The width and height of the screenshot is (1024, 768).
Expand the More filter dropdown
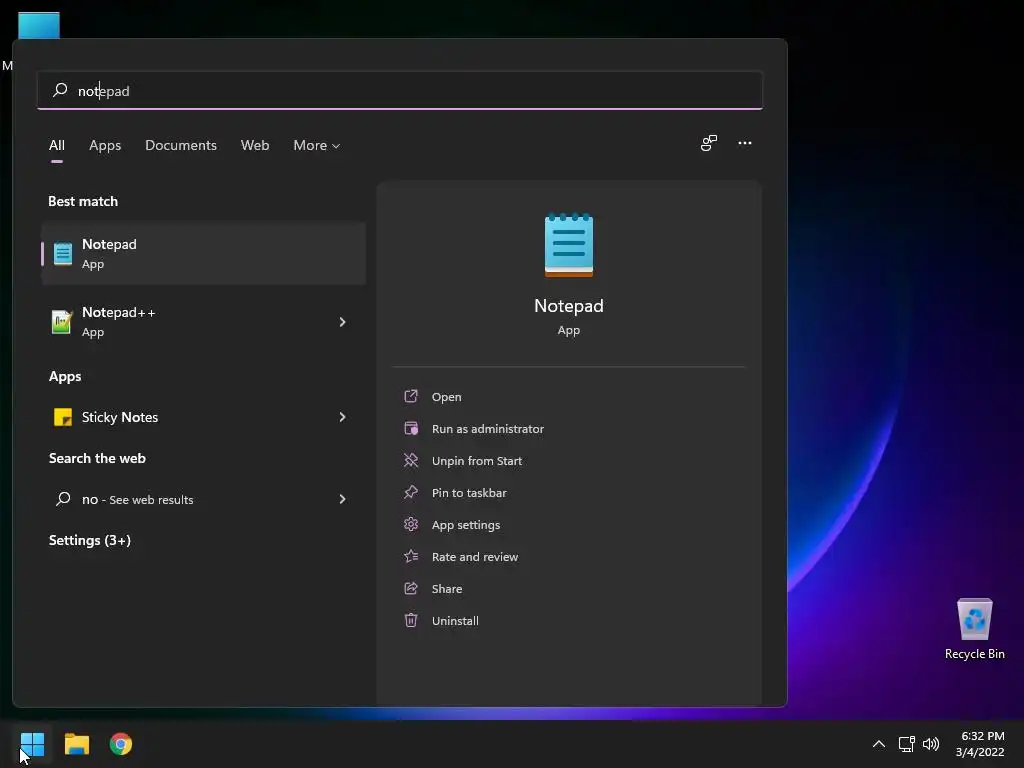(317, 145)
